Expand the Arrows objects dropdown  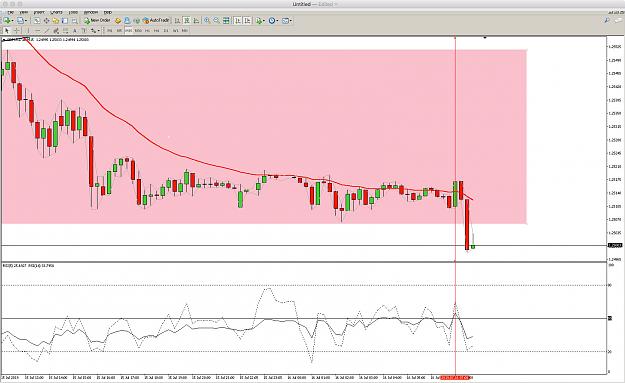point(99,31)
